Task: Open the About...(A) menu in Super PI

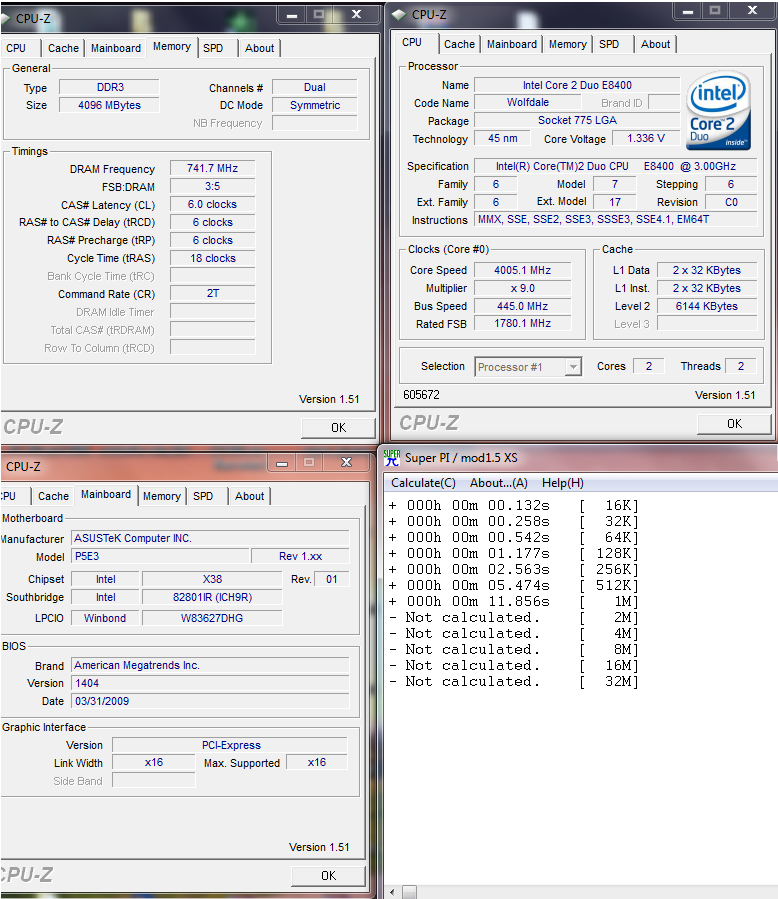Action: pyautogui.click(x=499, y=483)
